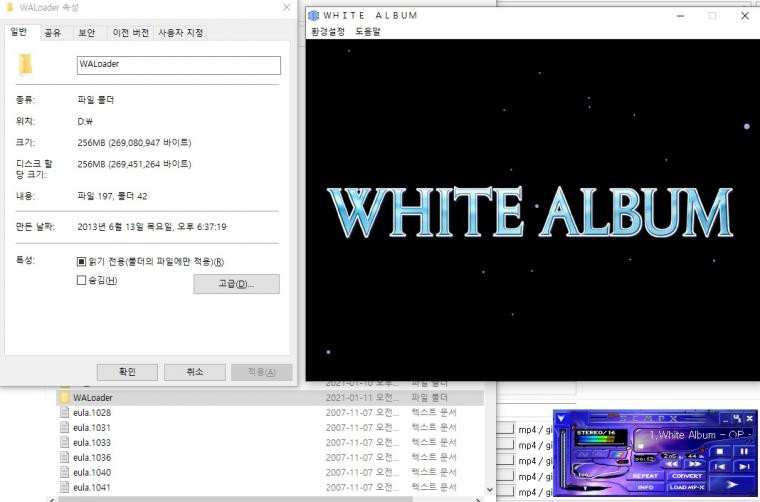Minimize the WHITE ALBUM game window
Image resolution: width=760 pixels, height=502 pixels.
681,16
